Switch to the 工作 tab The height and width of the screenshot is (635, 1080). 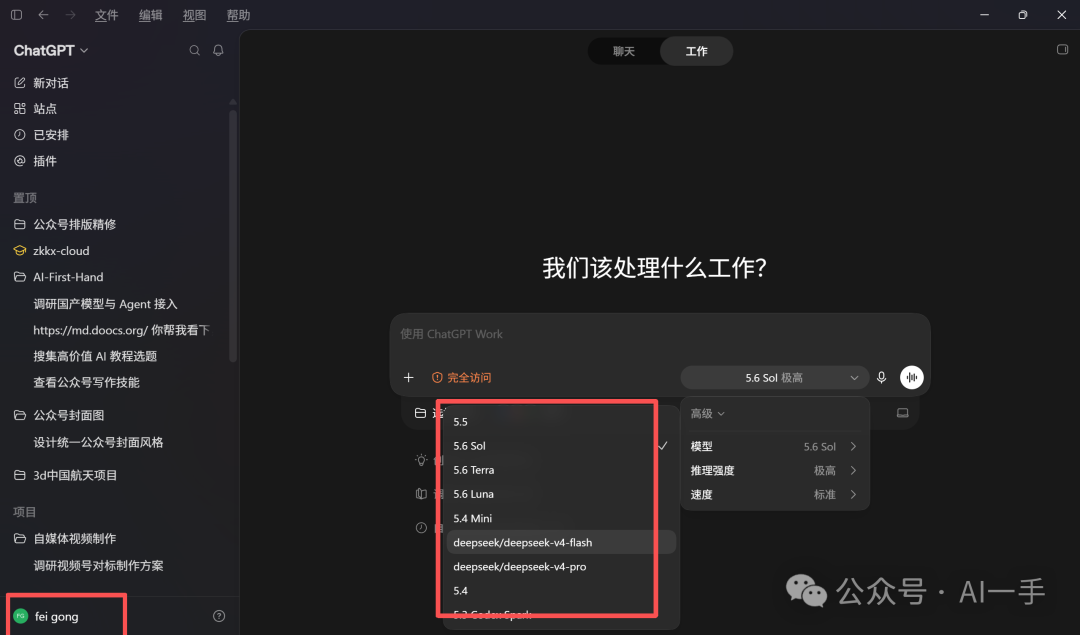[696, 51]
